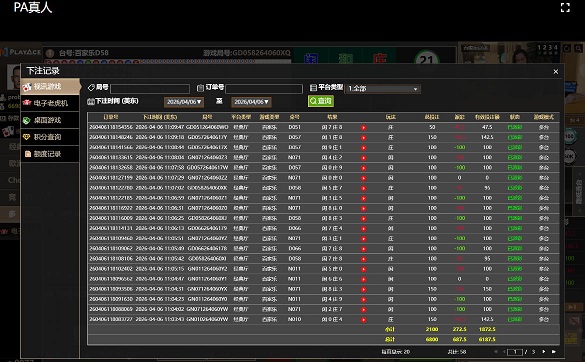This screenshot has height=362, width=585.
Task: Click refresh icon in background game window
Action: pyautogui.click(x=567, y=48)
